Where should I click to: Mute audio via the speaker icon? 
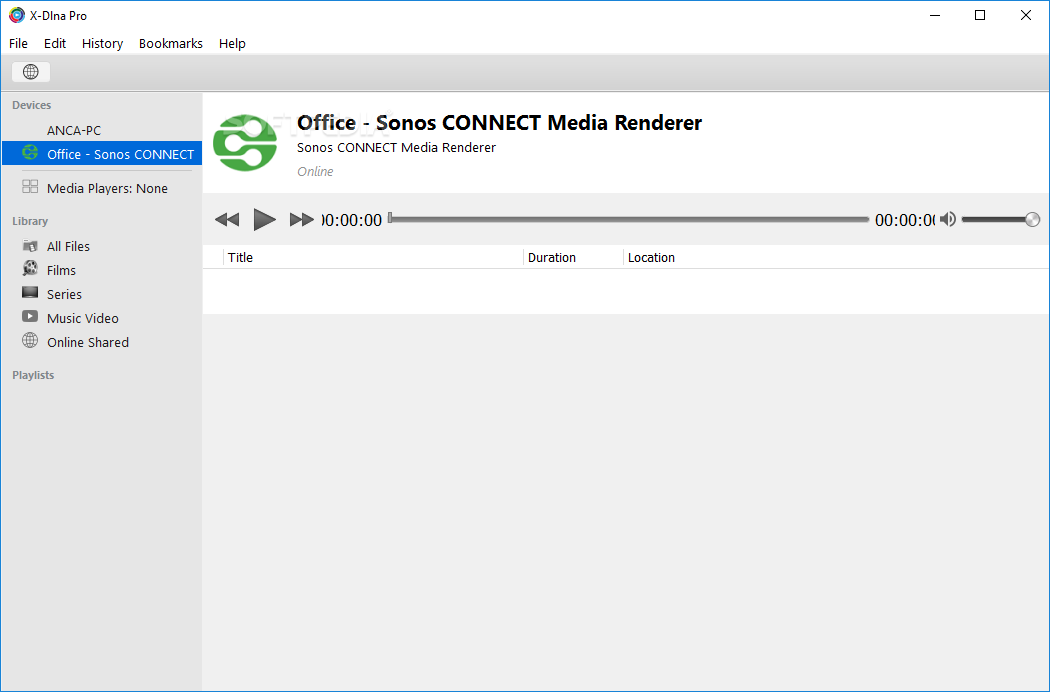point(948,219)
